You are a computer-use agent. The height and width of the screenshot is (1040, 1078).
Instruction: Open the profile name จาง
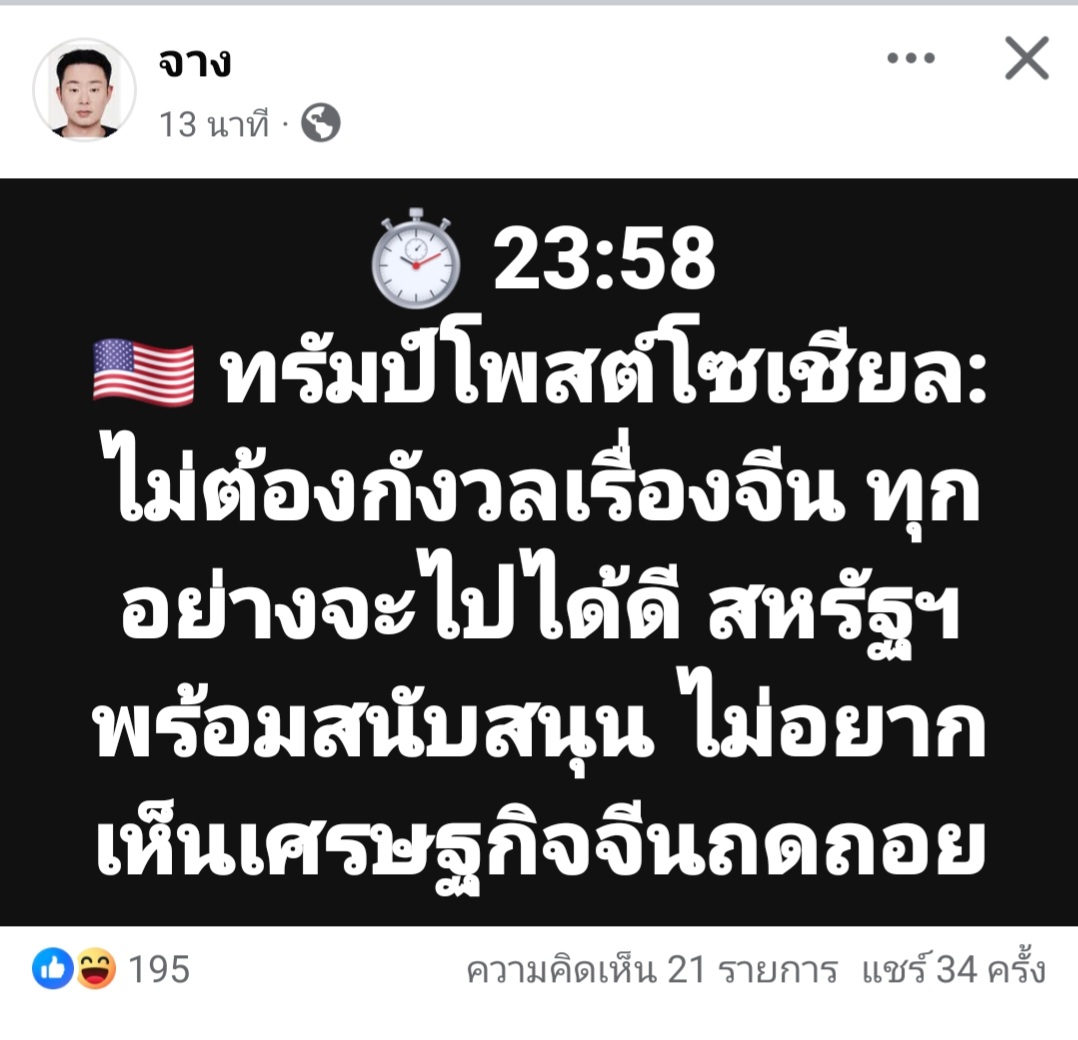click(195, 63)
